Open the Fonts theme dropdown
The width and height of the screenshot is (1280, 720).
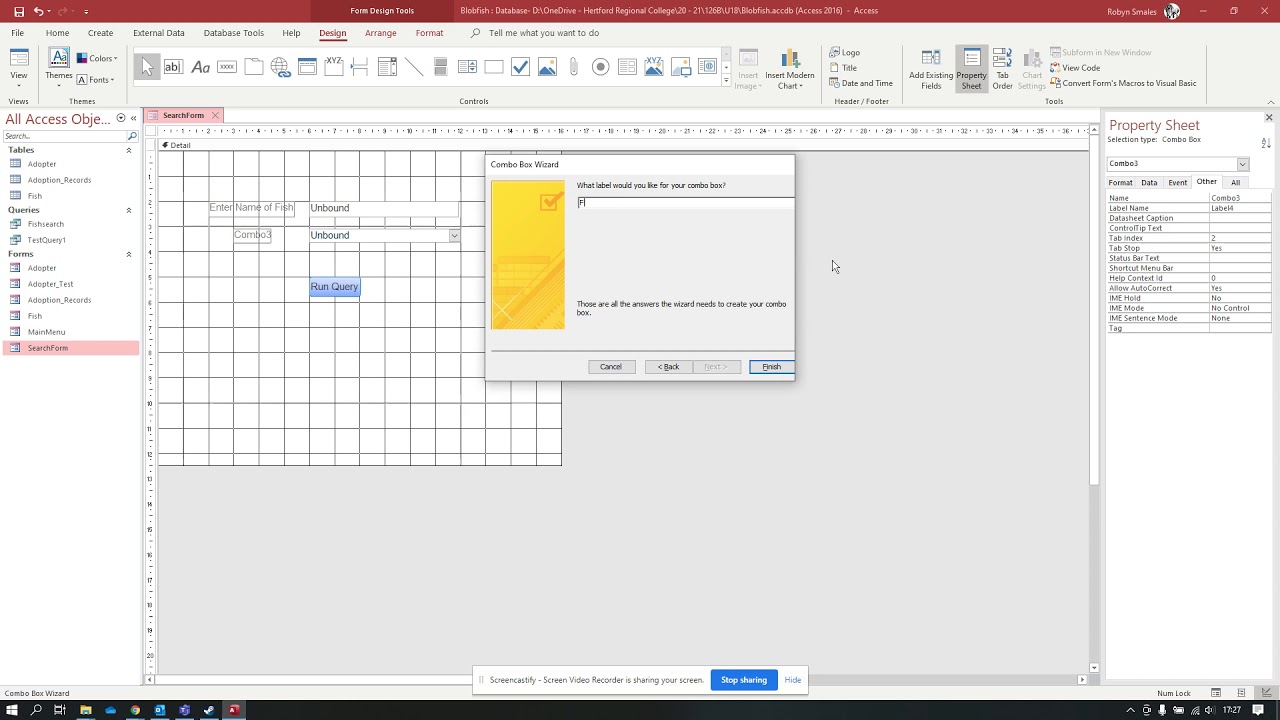[96, 80]
